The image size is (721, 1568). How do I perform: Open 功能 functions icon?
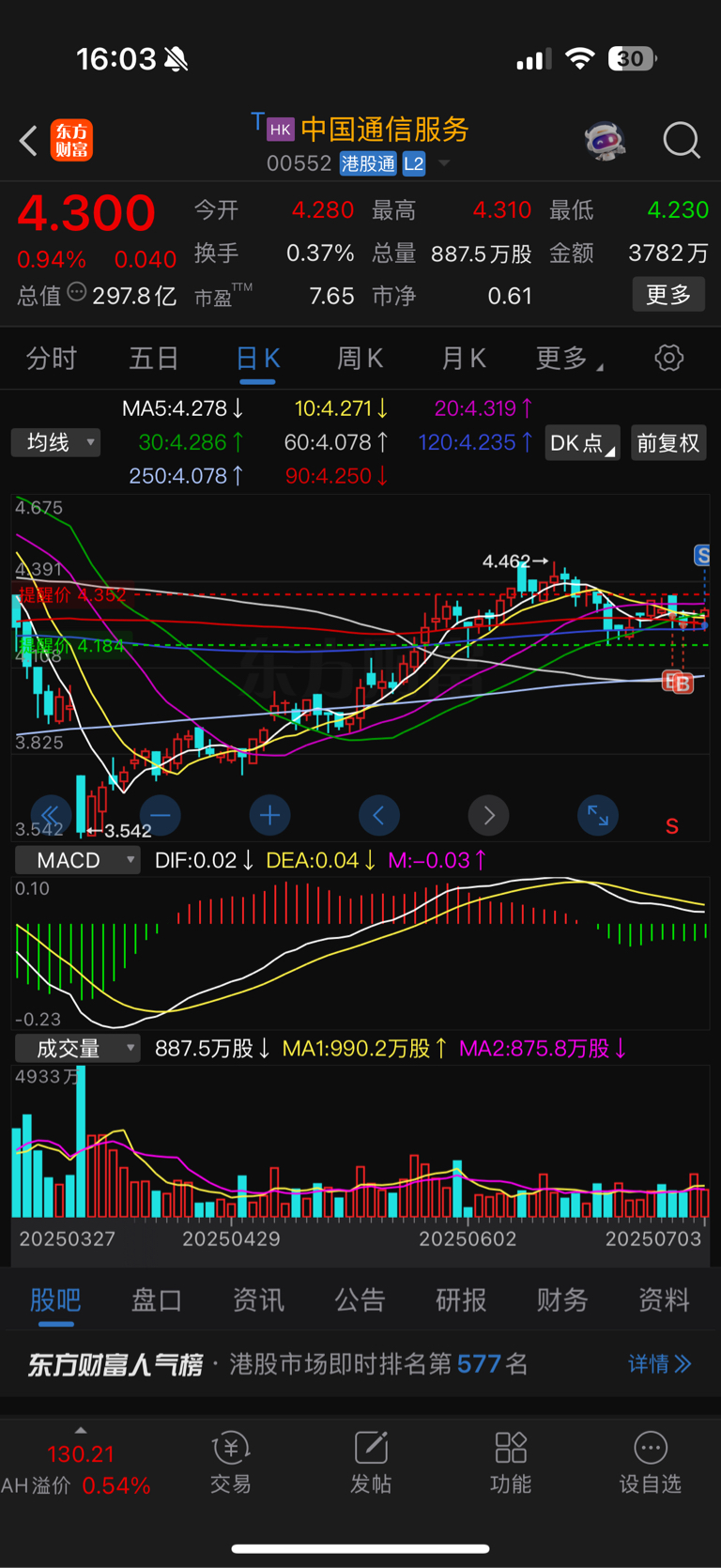[511, 1463]
